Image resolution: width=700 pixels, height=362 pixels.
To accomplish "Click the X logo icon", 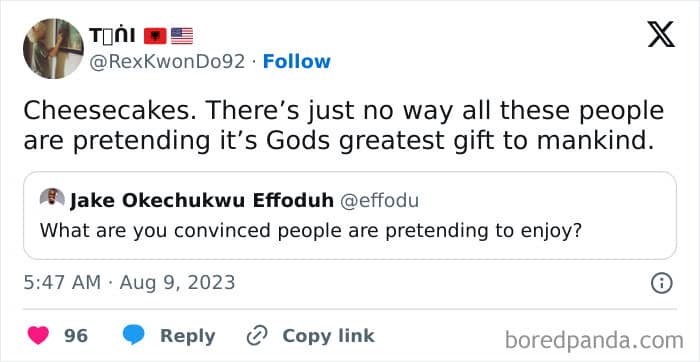I will click(662, 35).
